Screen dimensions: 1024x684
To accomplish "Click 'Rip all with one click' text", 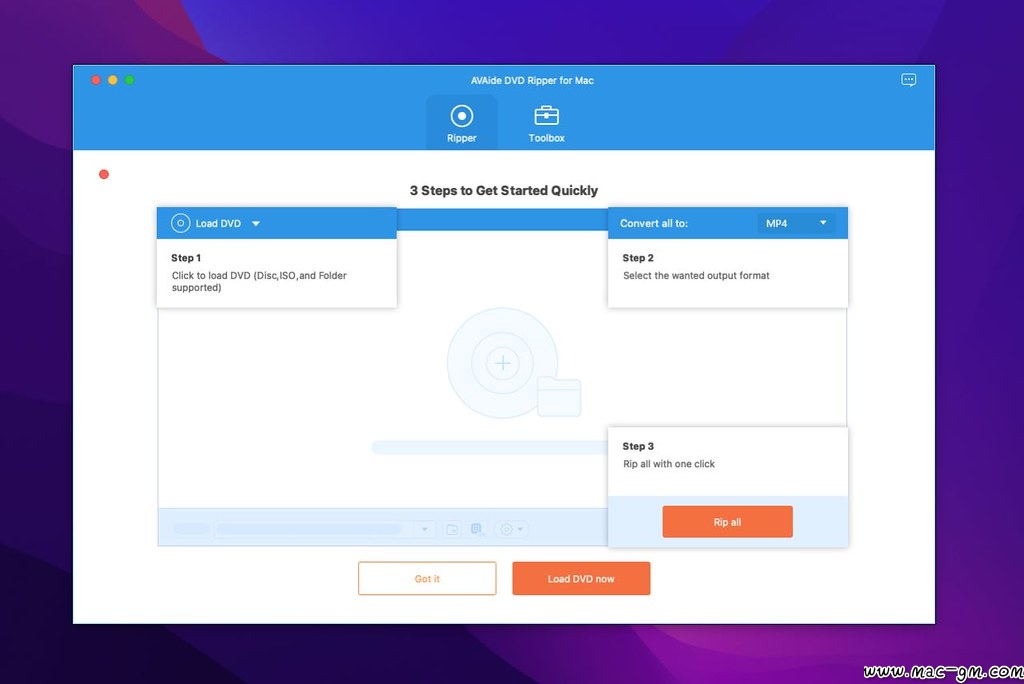I will pyautogui.click(x=669, y=464).
